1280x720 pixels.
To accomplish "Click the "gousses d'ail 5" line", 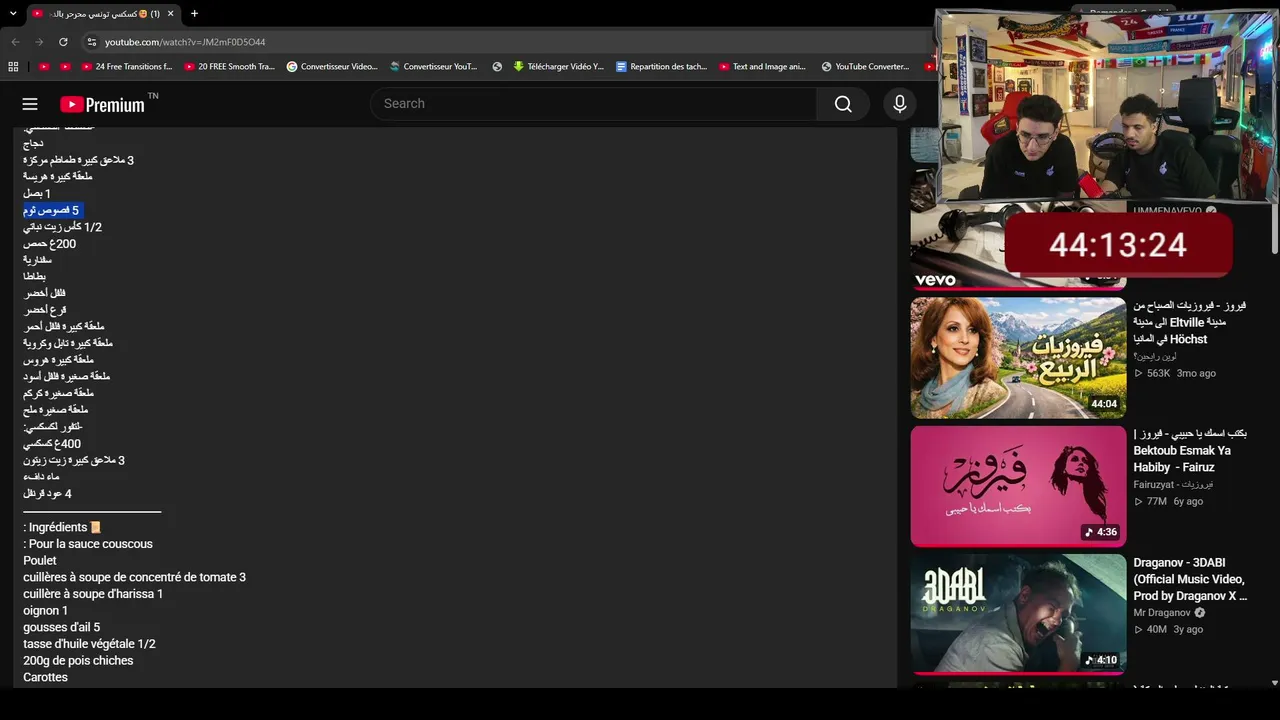I will tap(62, 627).
